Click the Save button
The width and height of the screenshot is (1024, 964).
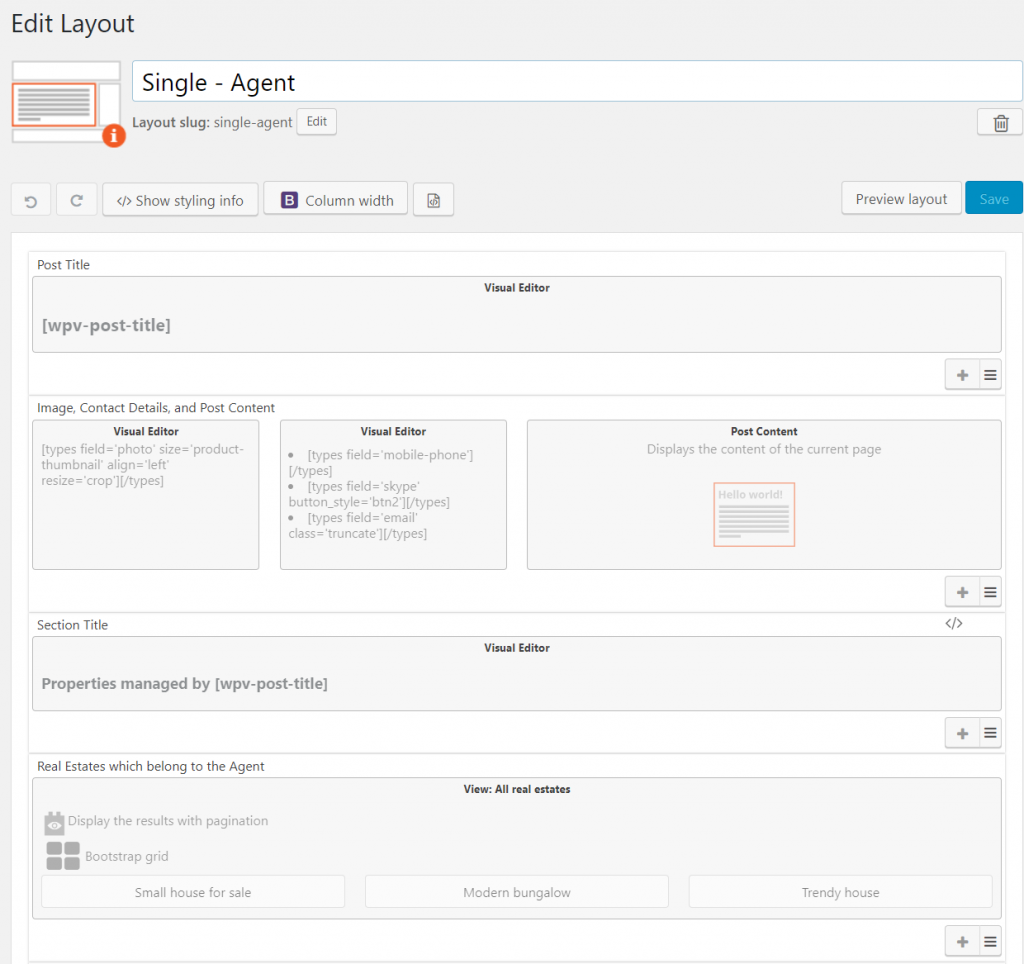click(x=993, y=199)
